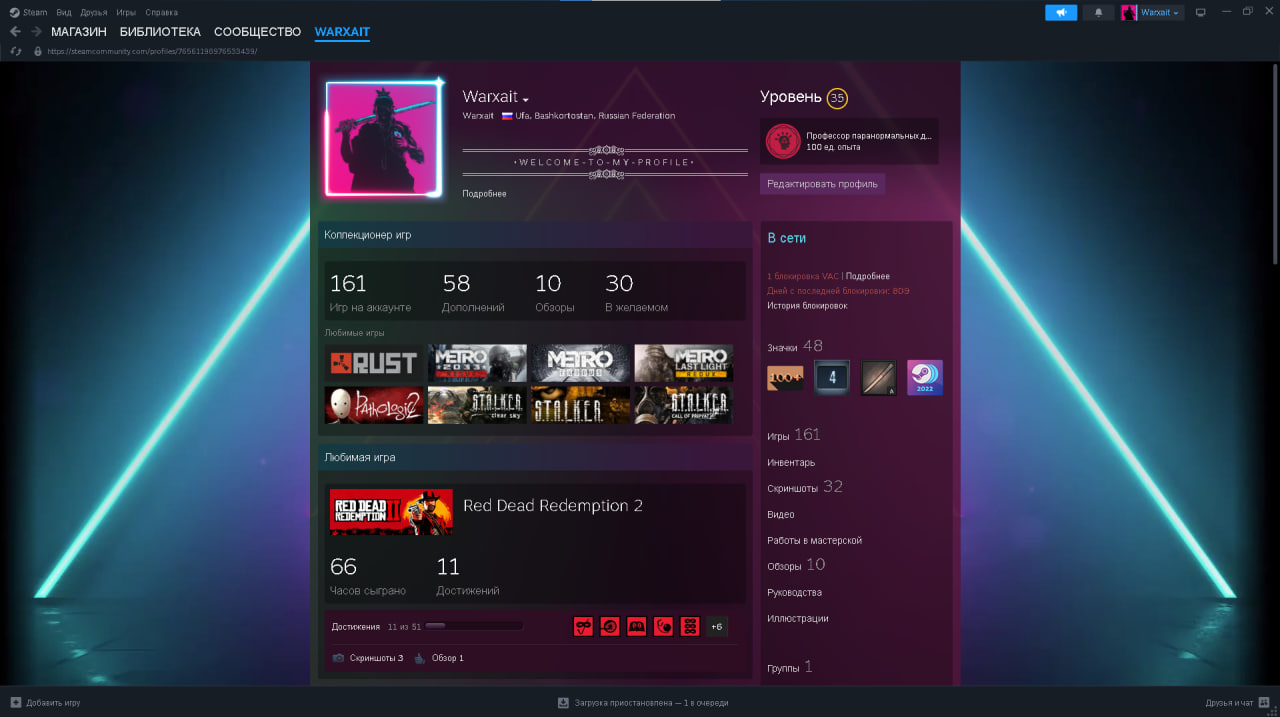Open the История блокировок link

click(807, 306)
